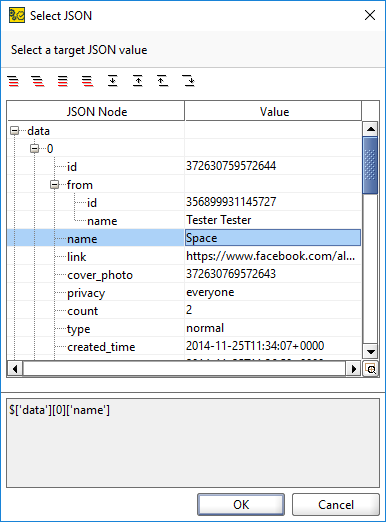Image resolution: width=386 pixels, height=522 pixels.
Task: Click the Value column header
Action: pos(274,111)
